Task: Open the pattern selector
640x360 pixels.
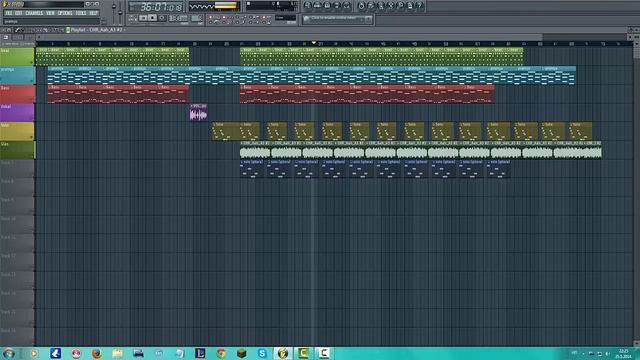Action: [197, 18]
